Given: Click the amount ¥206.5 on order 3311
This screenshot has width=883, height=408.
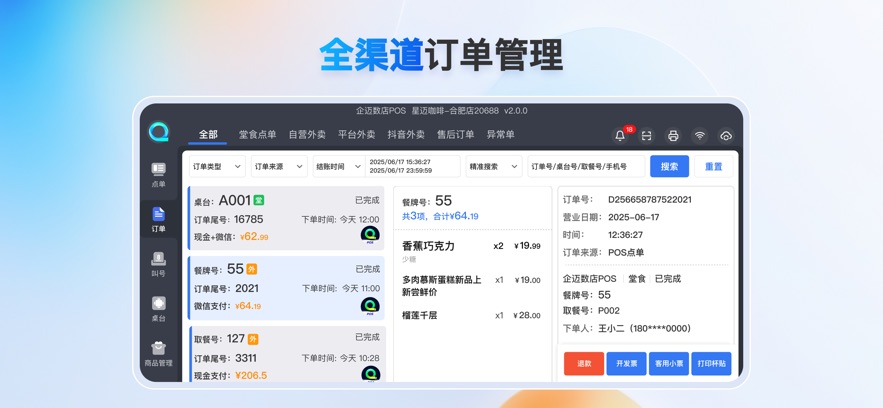Looking at the screenshot, I should [251, 375].
